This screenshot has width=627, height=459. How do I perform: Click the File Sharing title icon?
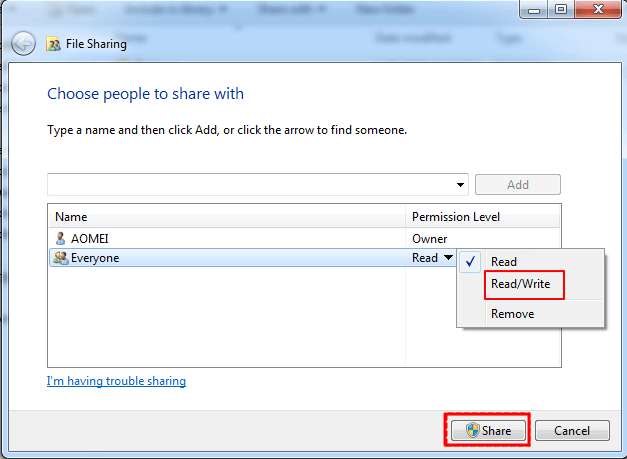tap(53, 44)
